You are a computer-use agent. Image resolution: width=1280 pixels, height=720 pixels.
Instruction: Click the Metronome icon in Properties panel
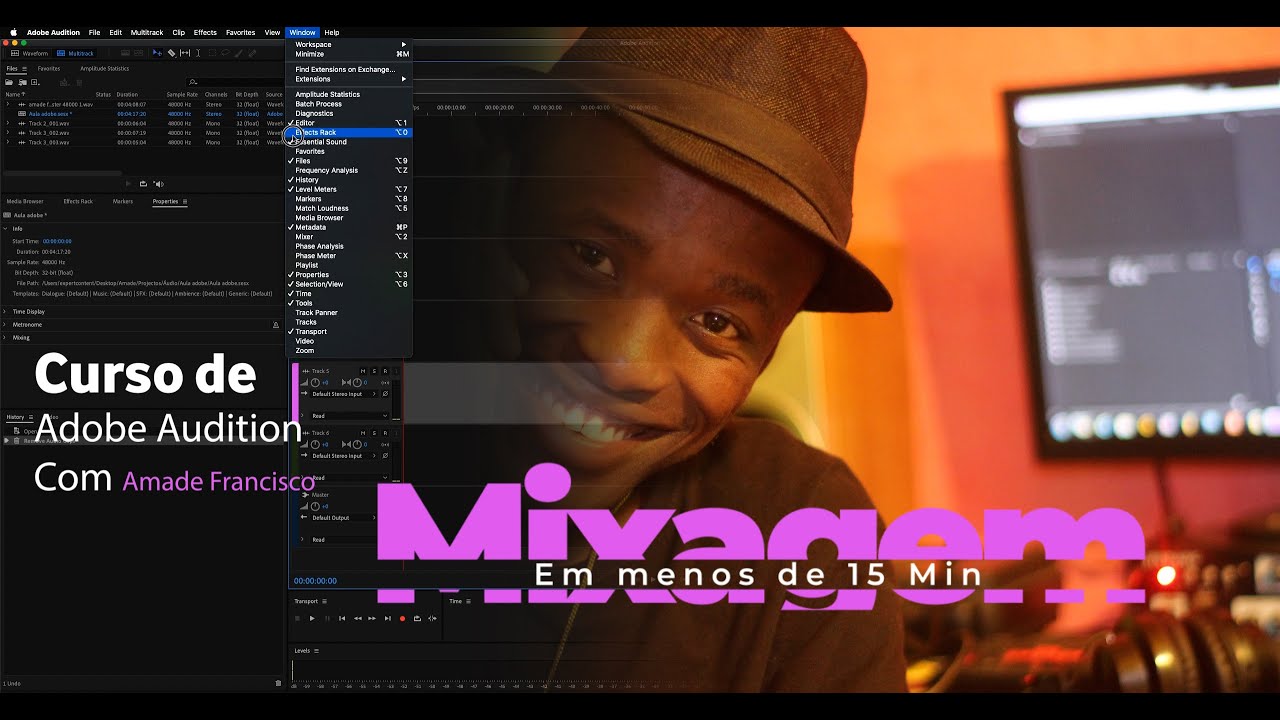[x=276, y=325]
